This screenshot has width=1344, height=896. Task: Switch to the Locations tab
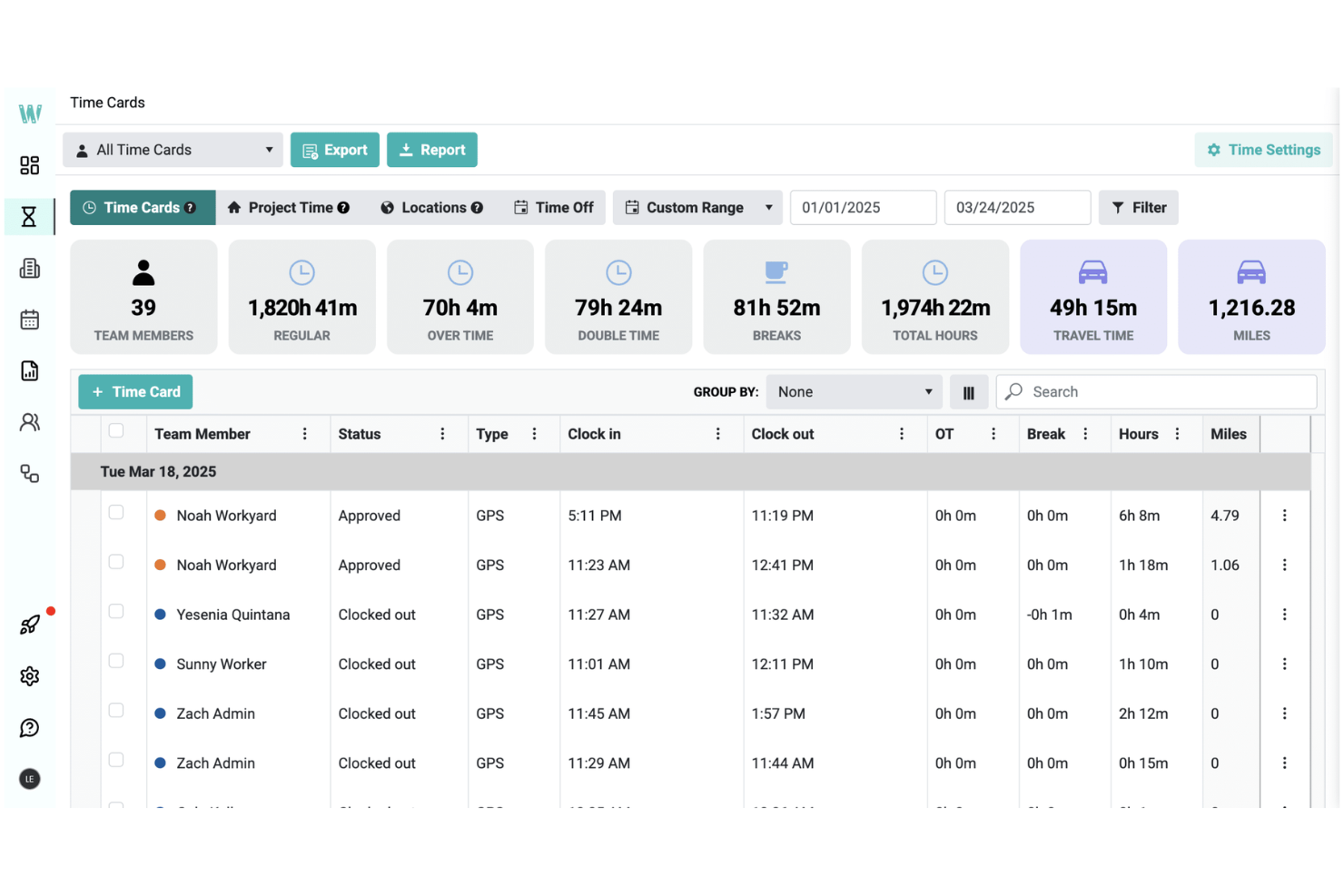point(431,208)
